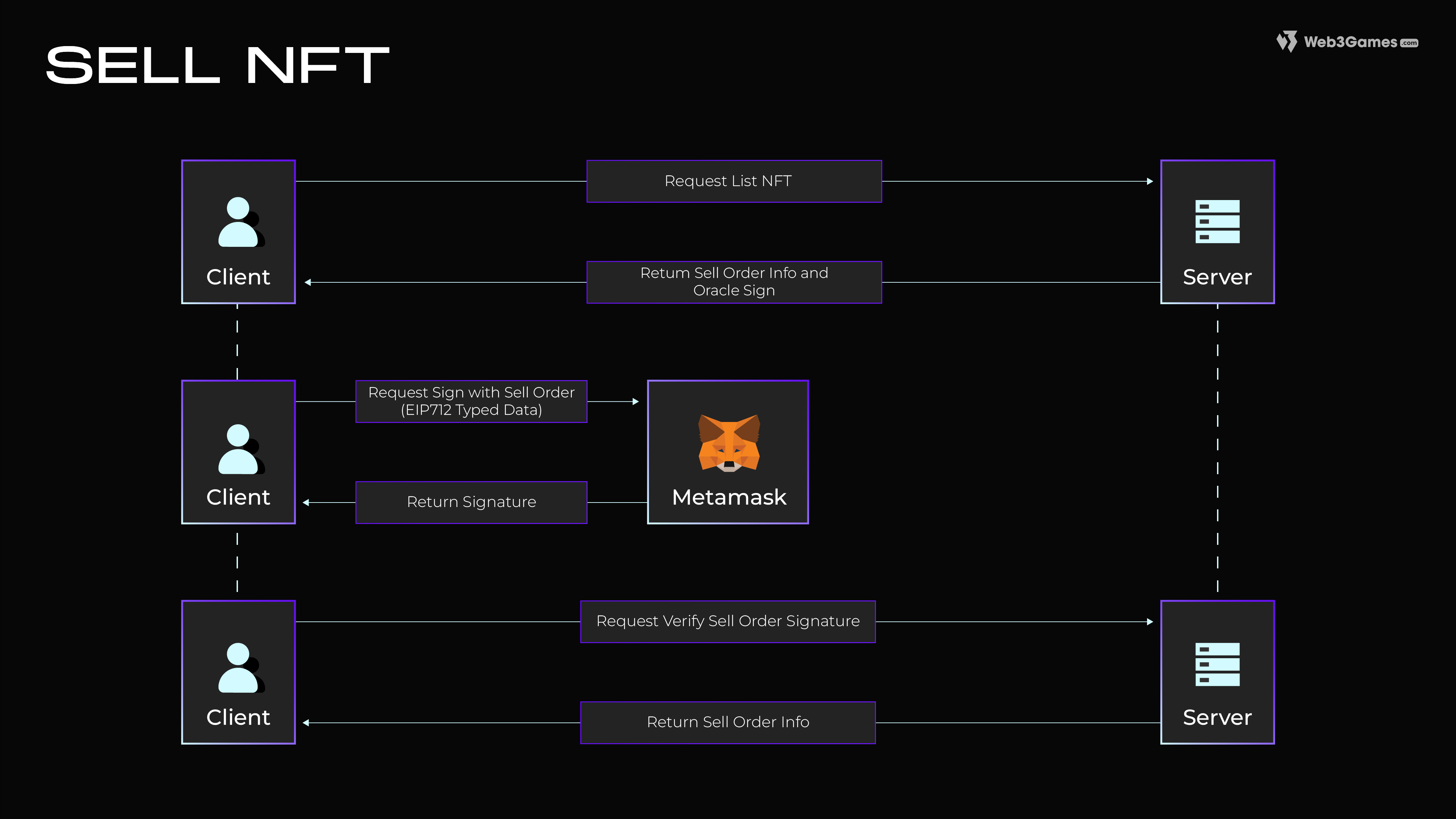Click the Metamask label text
1456x819 pixels.
click(x=729, y=497)
